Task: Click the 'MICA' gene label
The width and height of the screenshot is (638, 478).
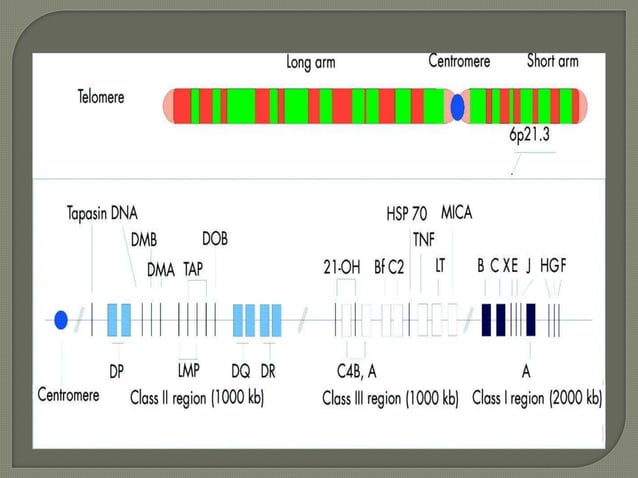Action: tap(457, 212)
